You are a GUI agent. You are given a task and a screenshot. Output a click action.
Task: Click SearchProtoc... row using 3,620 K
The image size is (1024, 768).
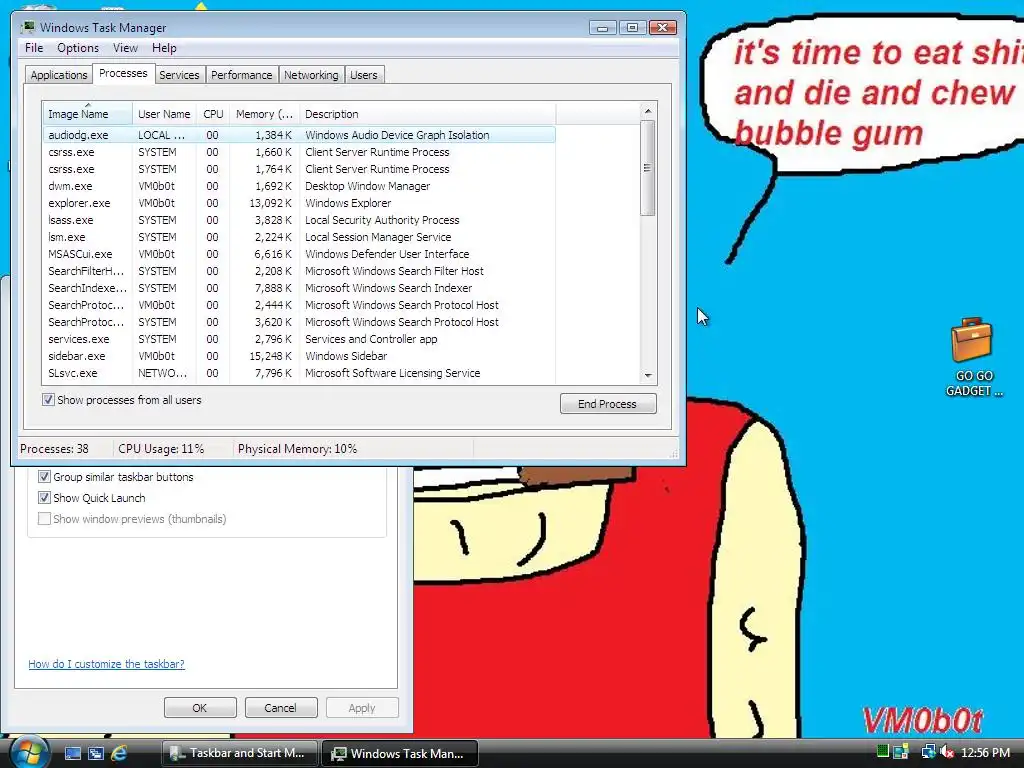[x=299, y=322]
